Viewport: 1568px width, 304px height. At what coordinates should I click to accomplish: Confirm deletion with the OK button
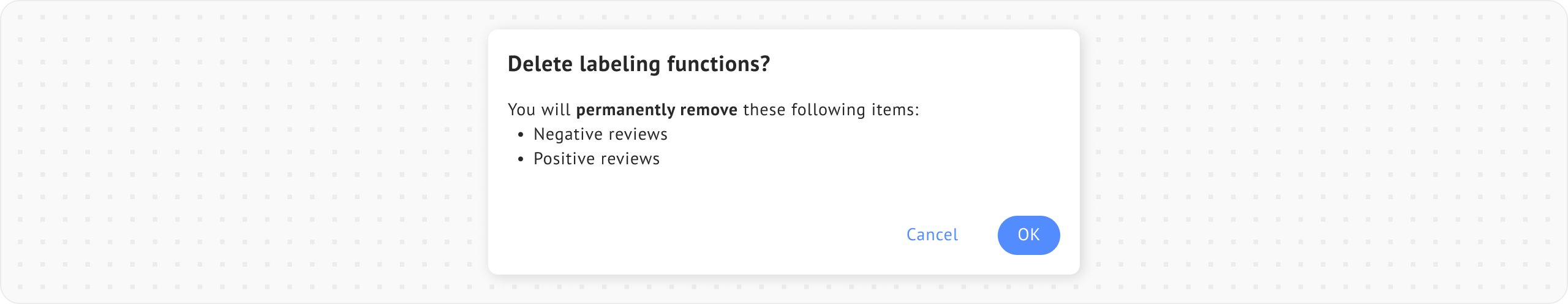[1028, 235]
